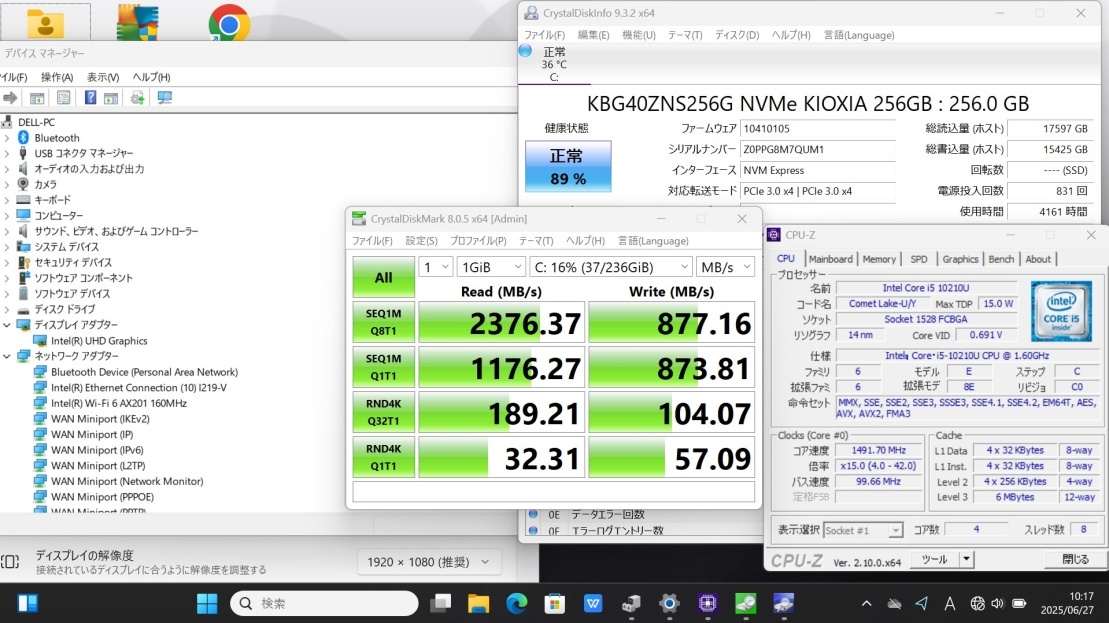Image resolution: width=1109 pixels, height=623 pixels.
Task: Open Microsoft Edge from the taskbar
Action: point(517,603)
